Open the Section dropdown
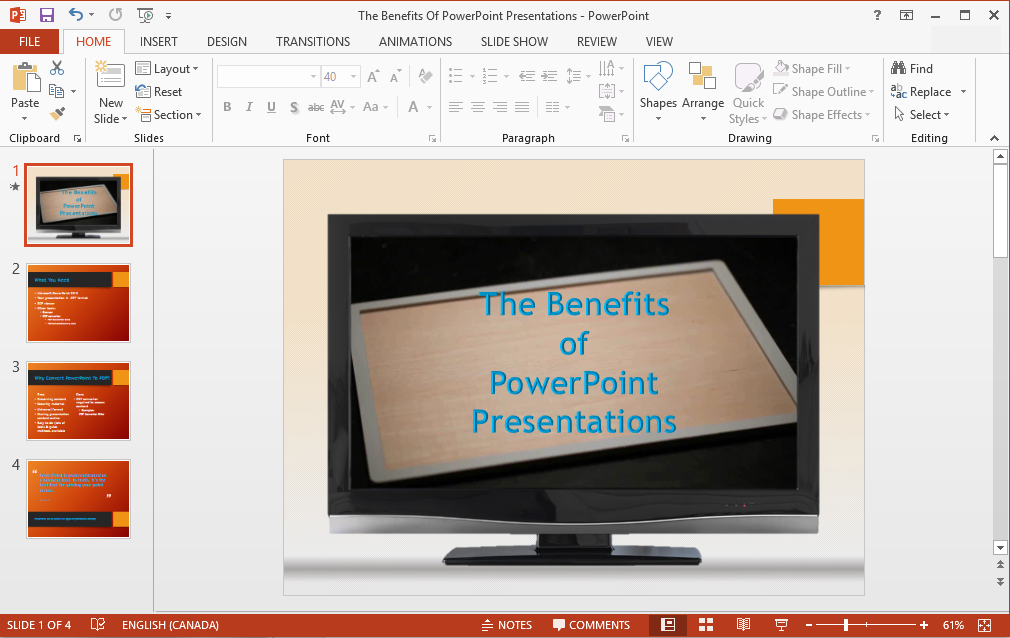The width and height of the screenshot is (1010, 638). point(169,115)
